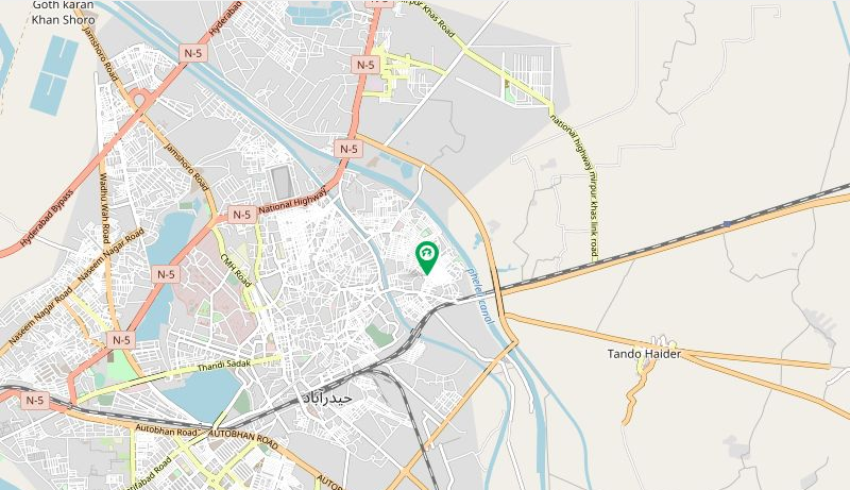This screenshot has width=850, height=490.
Task: Select the Tando Haider place label
Action: (644, 354)
